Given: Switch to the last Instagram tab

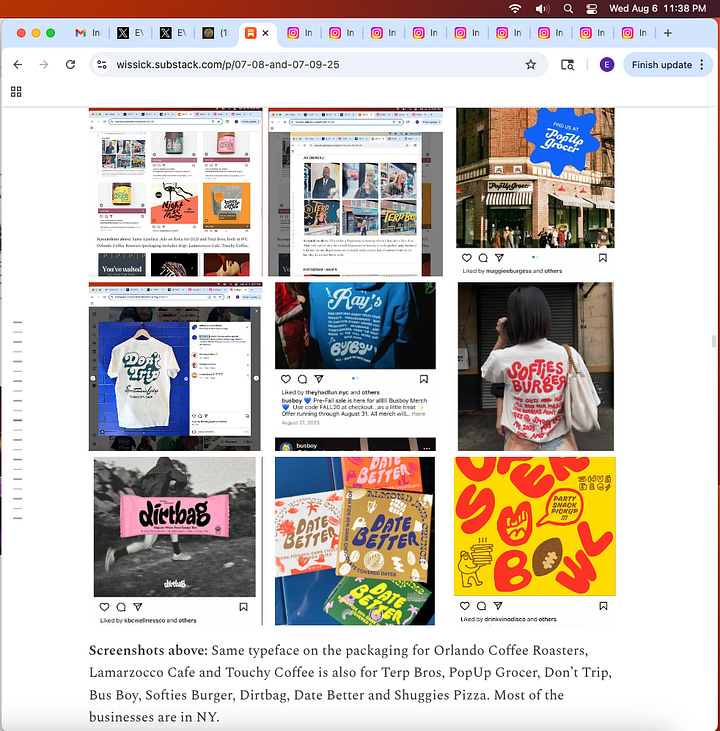Looking at the screenshot, I should click(634, 33).
